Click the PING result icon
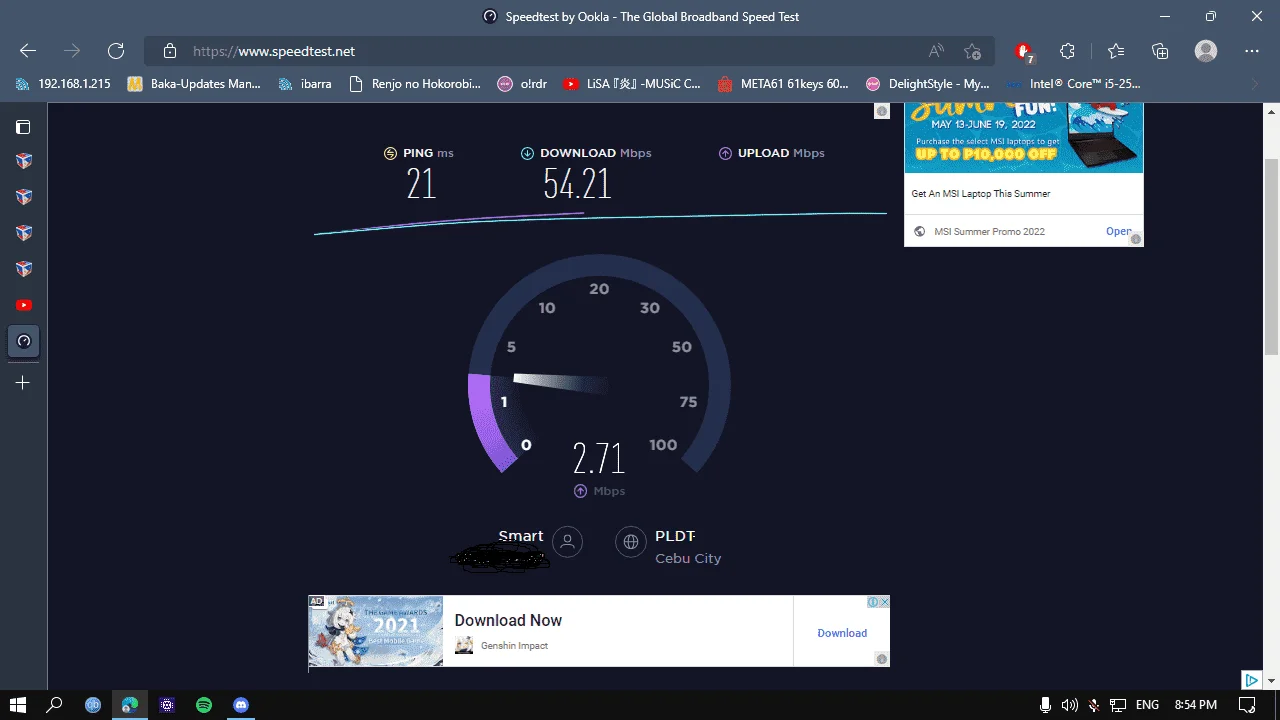The width and height of the screenshot is (1280, 720). [x=390, y=153]
